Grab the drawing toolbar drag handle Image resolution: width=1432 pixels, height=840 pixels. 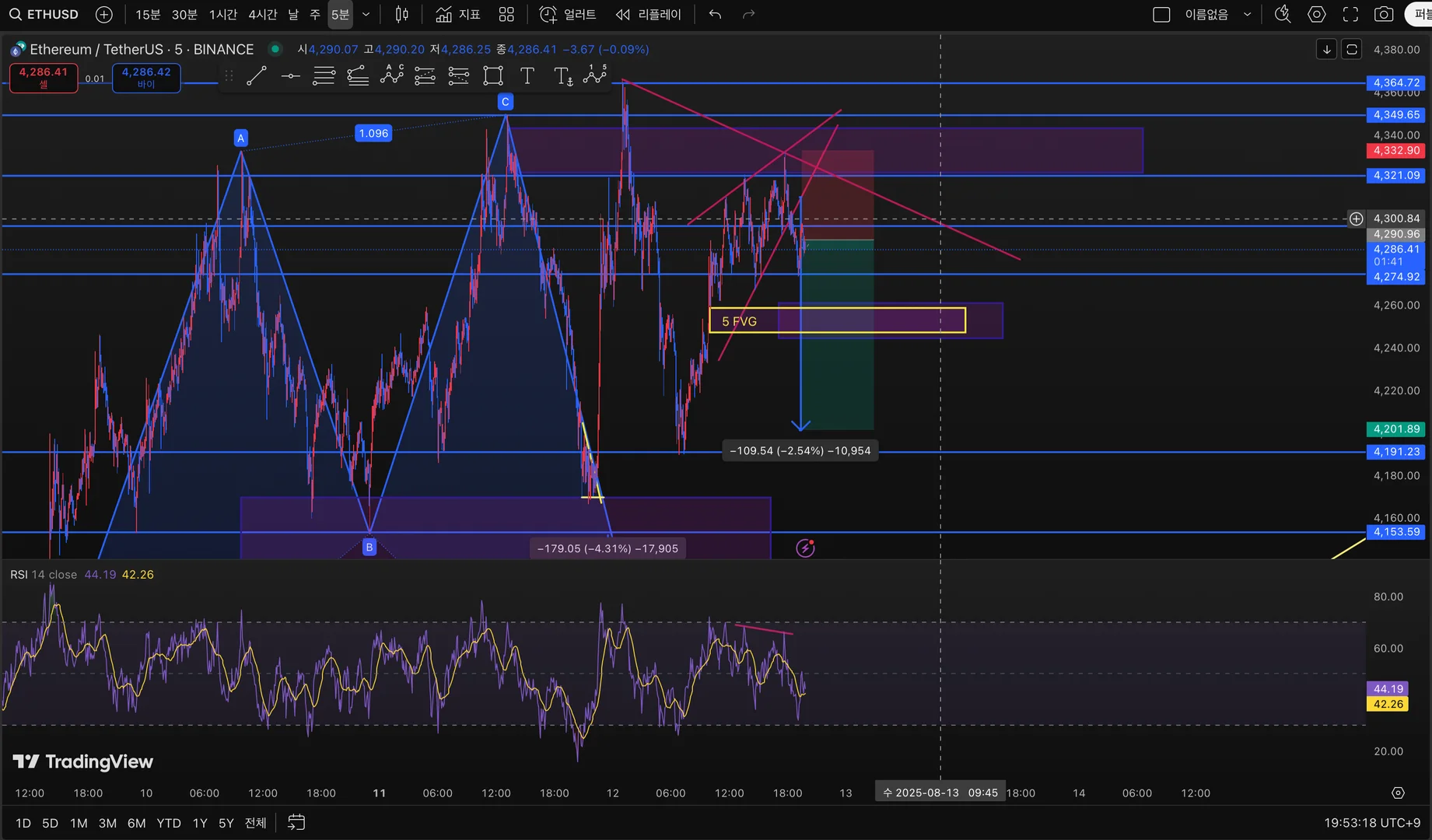(x=229, y=76)
